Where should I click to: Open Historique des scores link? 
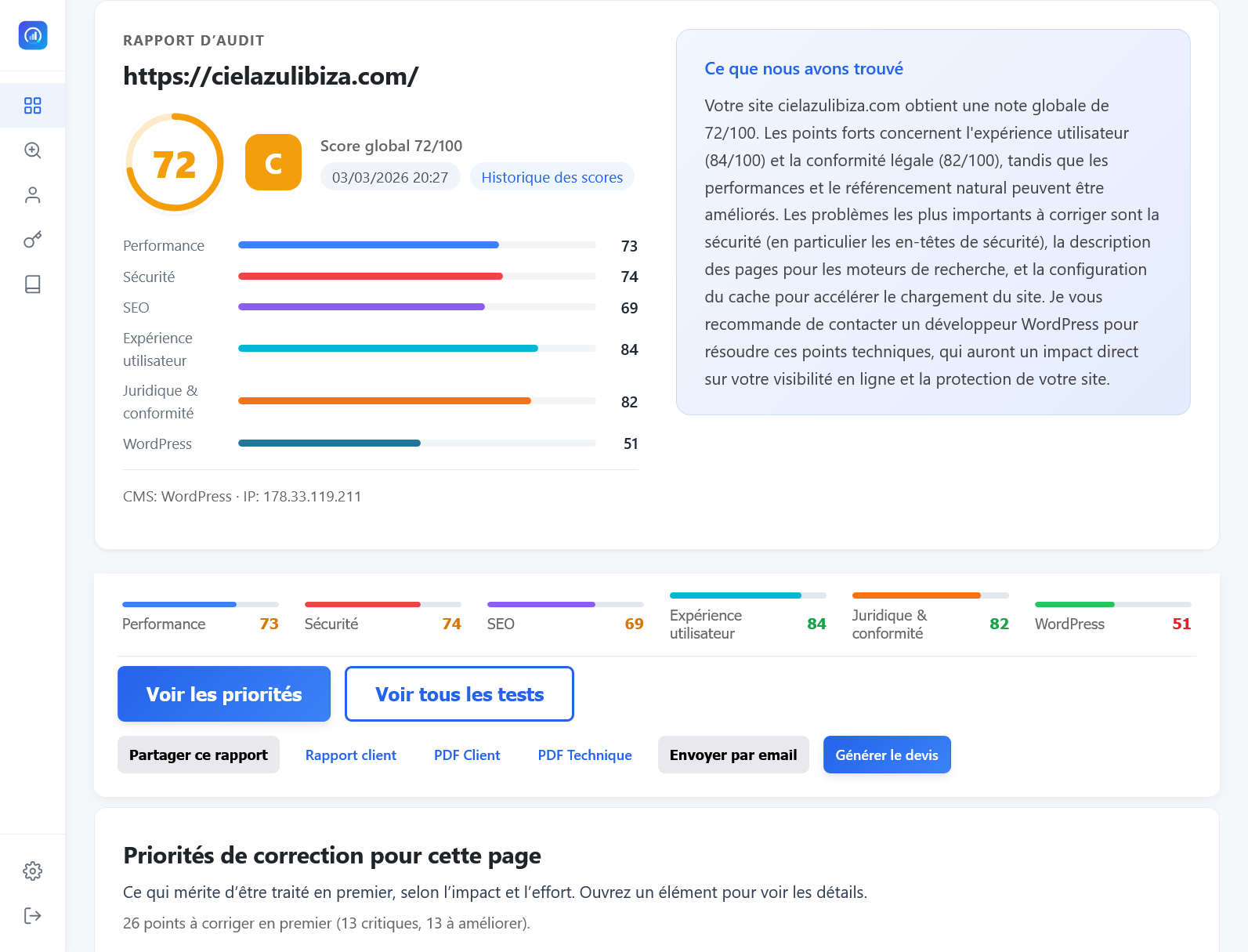(552, 177)
